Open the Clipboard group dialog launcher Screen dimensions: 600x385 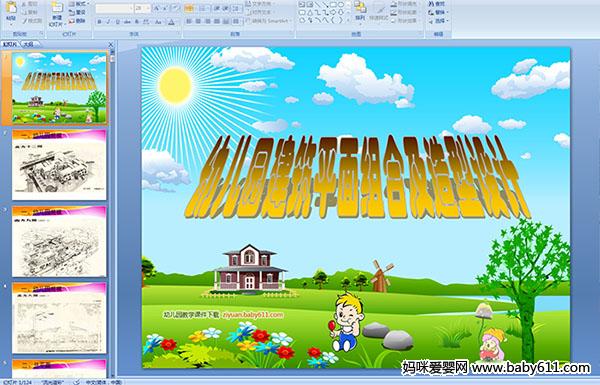[41, 33]
